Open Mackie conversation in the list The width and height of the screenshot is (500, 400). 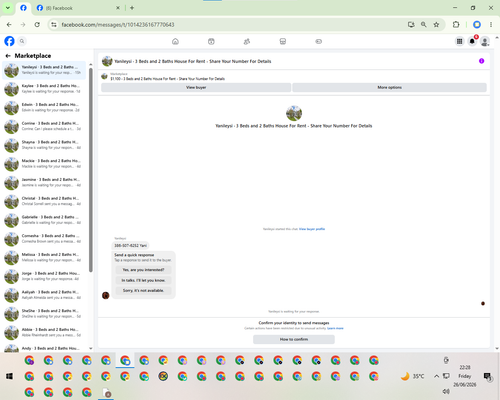tap(44, 164)
